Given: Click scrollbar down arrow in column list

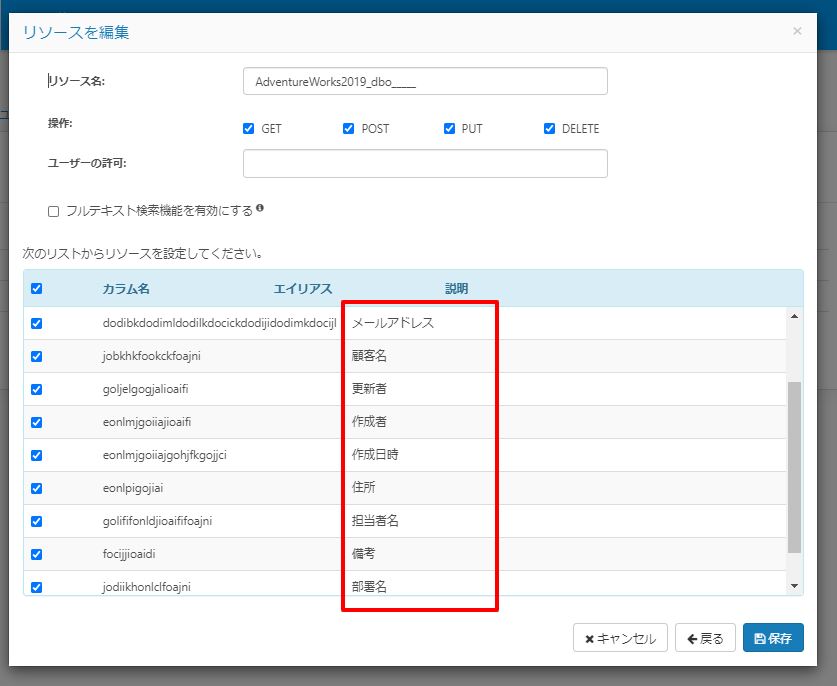Looking at the screenshot, I should click(794, 586).
